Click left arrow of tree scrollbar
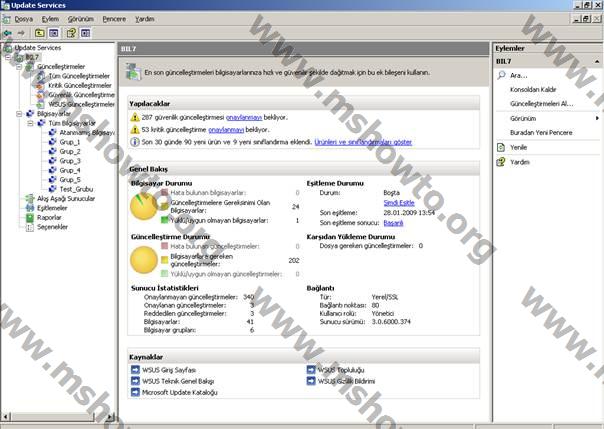Screen dimensions: 604x429 (6, 417)
